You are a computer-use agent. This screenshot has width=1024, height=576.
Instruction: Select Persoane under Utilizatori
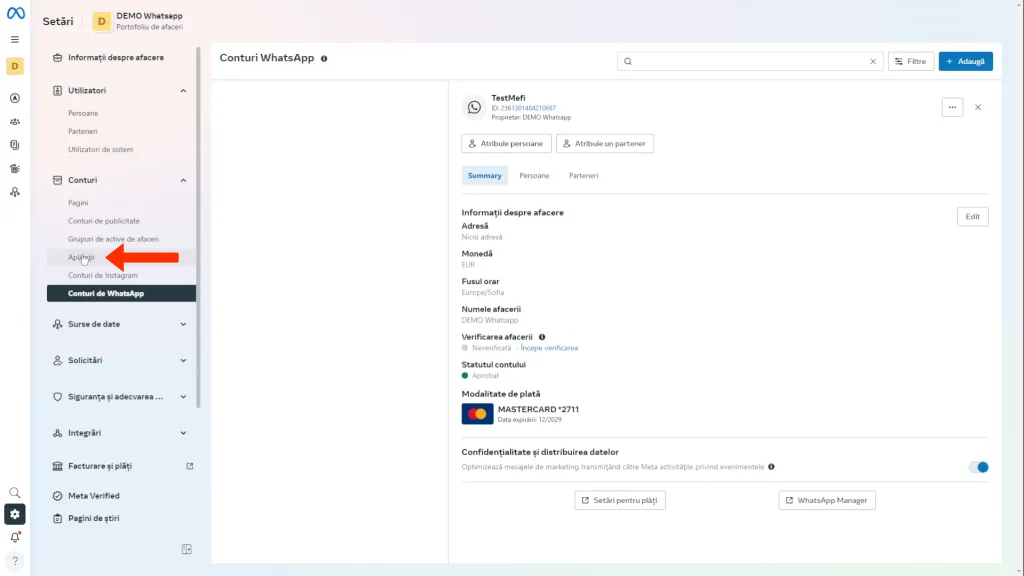tap(83, 114)
